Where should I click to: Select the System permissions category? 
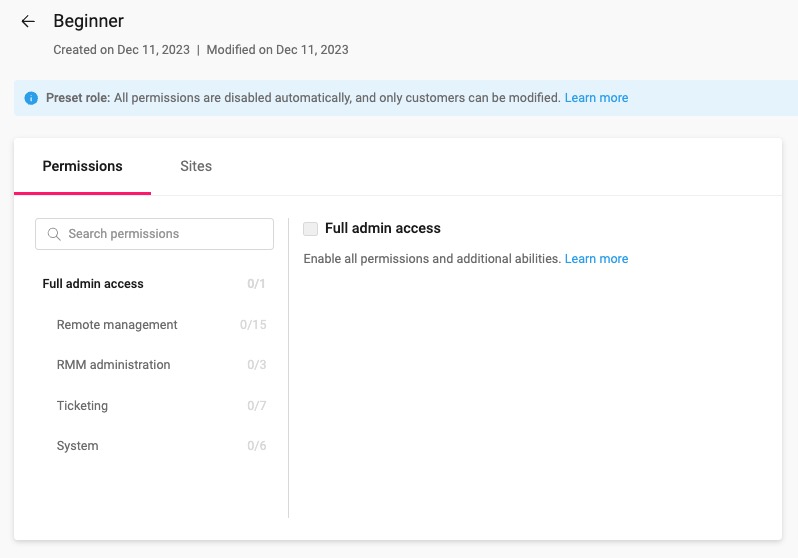click(x=77, y=446)
